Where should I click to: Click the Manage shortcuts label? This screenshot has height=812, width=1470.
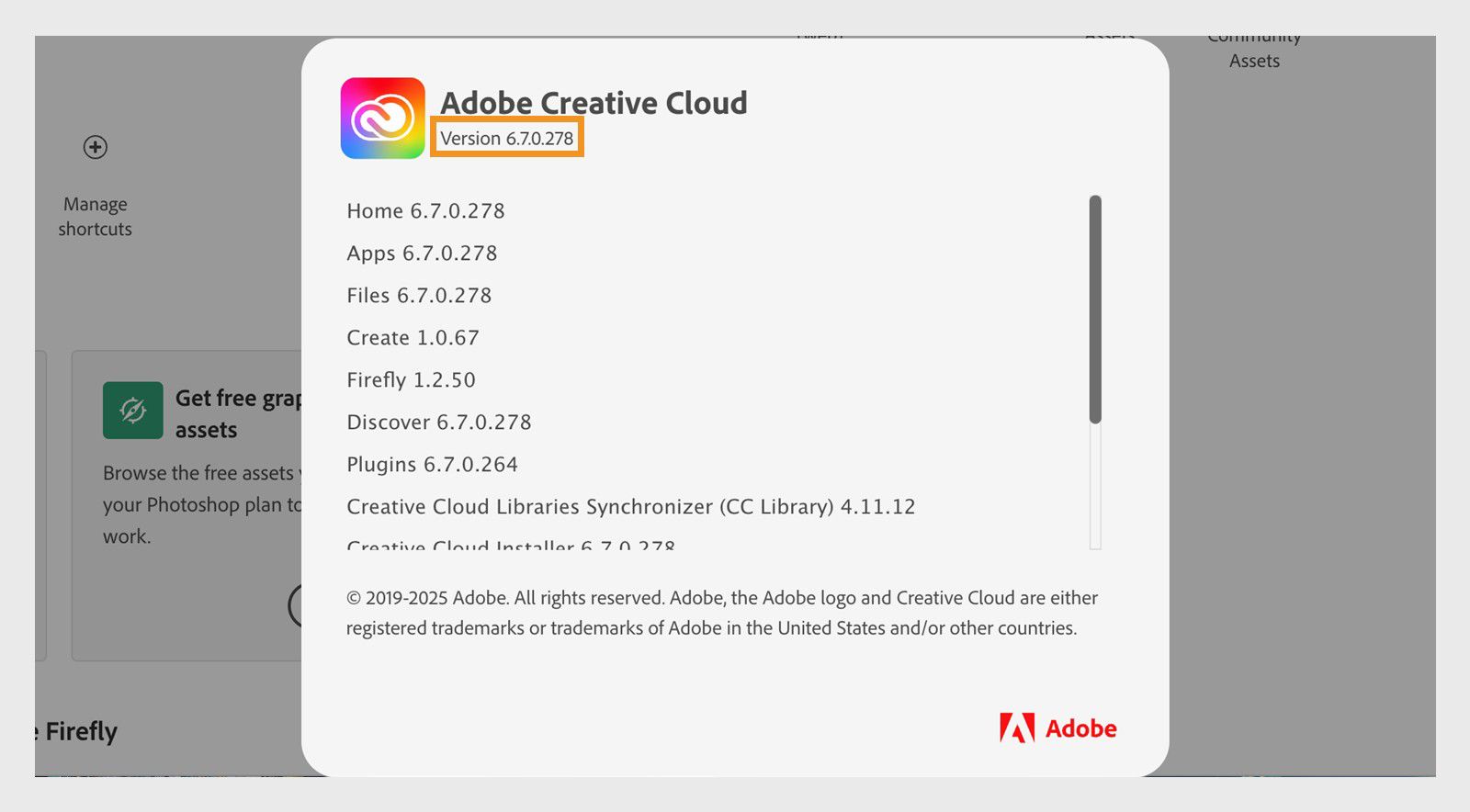(94, 217)
